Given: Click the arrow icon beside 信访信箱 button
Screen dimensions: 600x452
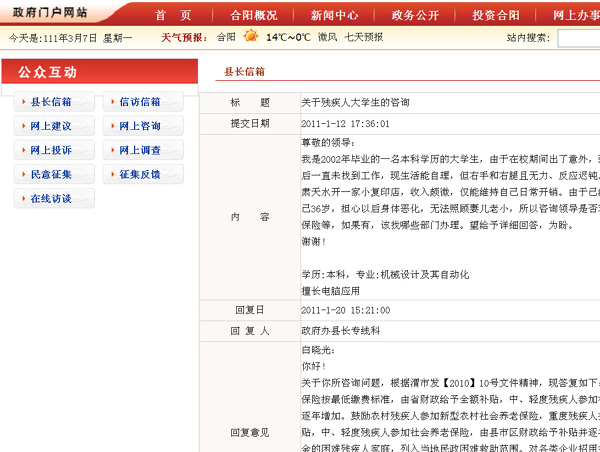Looking at the screenshot, I should point(112,102).
